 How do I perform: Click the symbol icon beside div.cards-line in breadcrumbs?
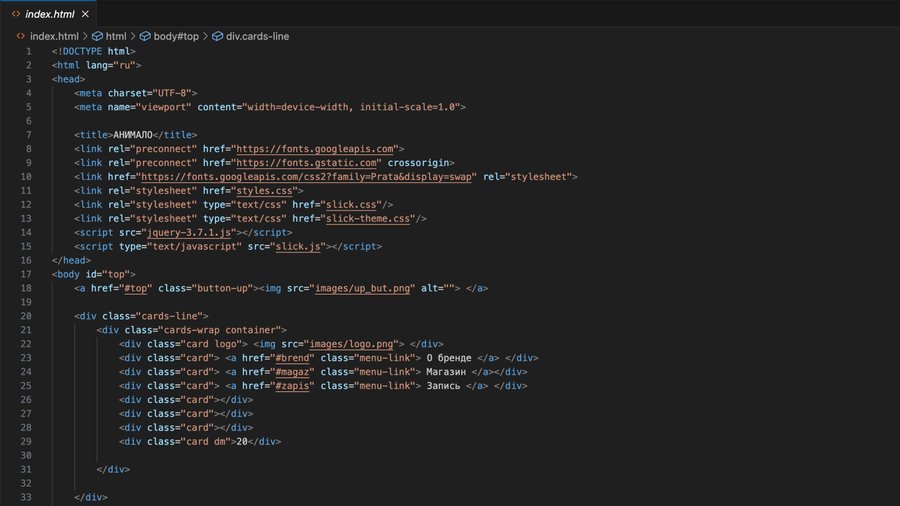218,36
